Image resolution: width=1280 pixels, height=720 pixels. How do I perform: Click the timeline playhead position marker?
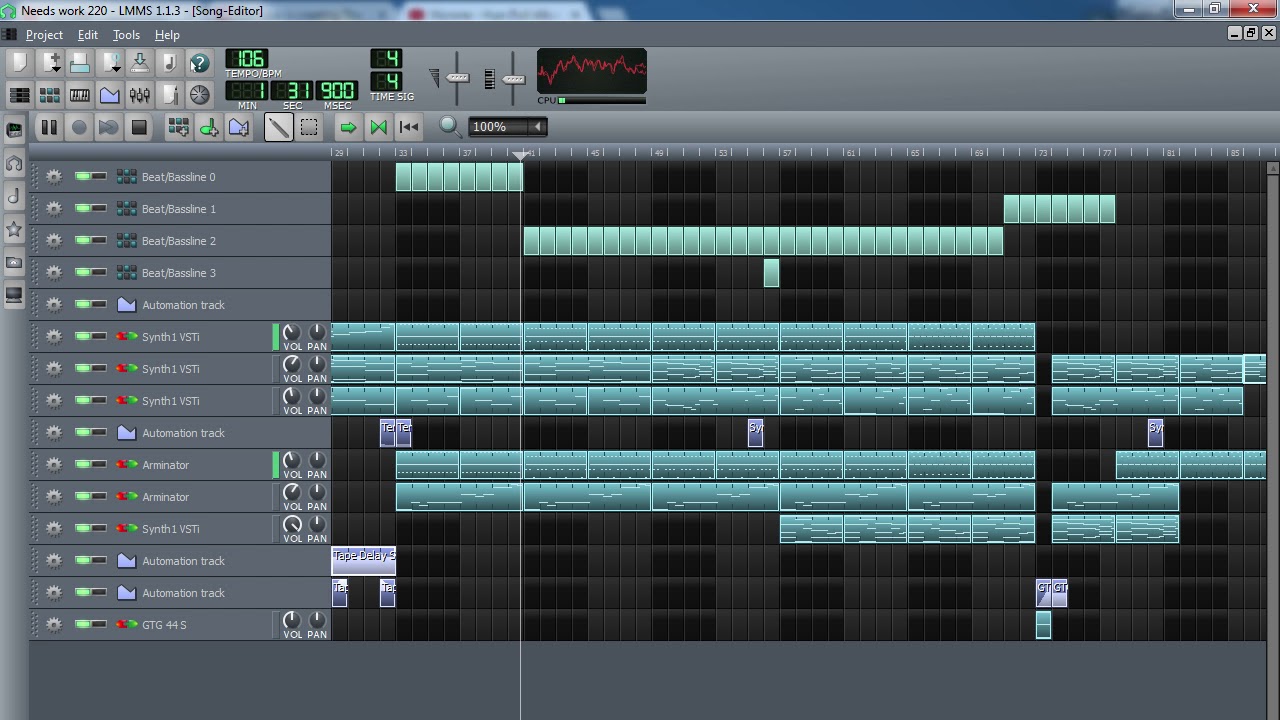click(x=520, y=155)
